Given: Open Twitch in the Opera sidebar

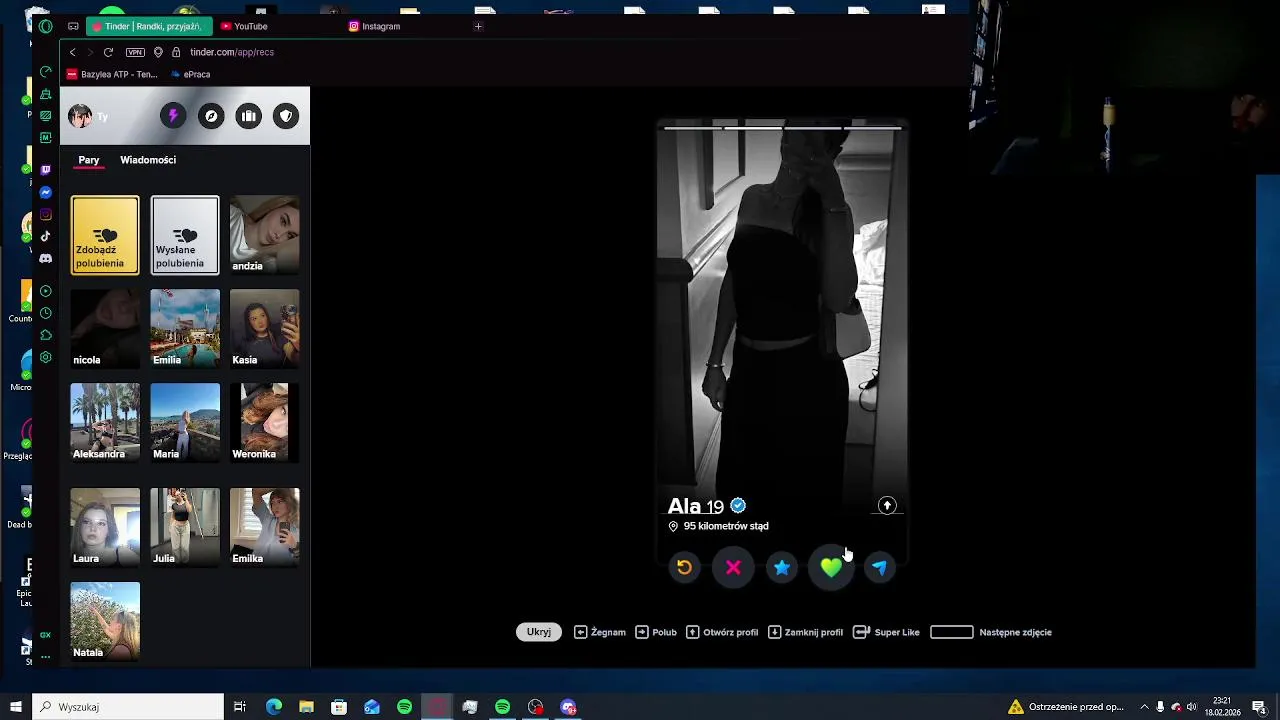Looking at the screenshot, I should tap(45, 170).
